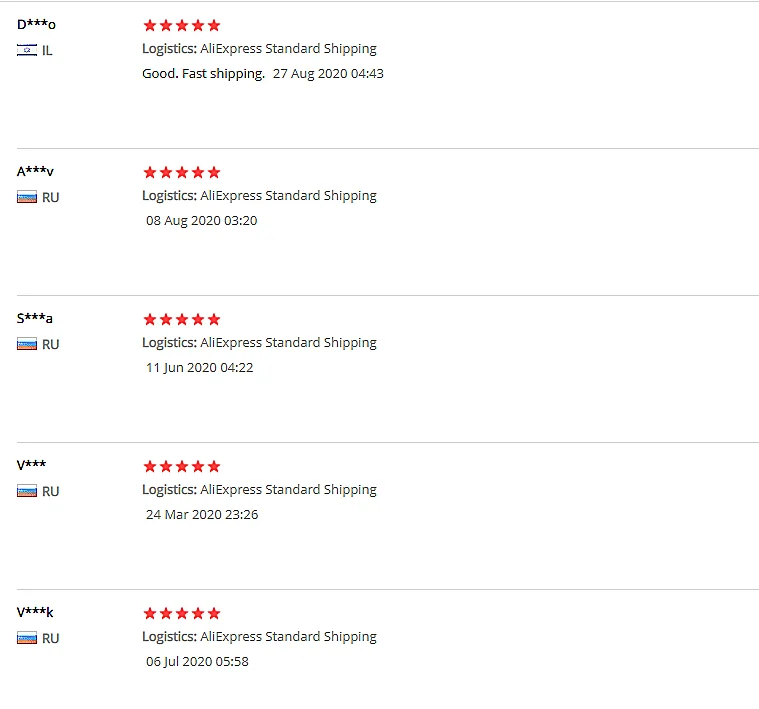The height and width of the screenshot is (709, 759).
Task: Click the Russia flag under V*** username
Action: (x=27, y=491)
